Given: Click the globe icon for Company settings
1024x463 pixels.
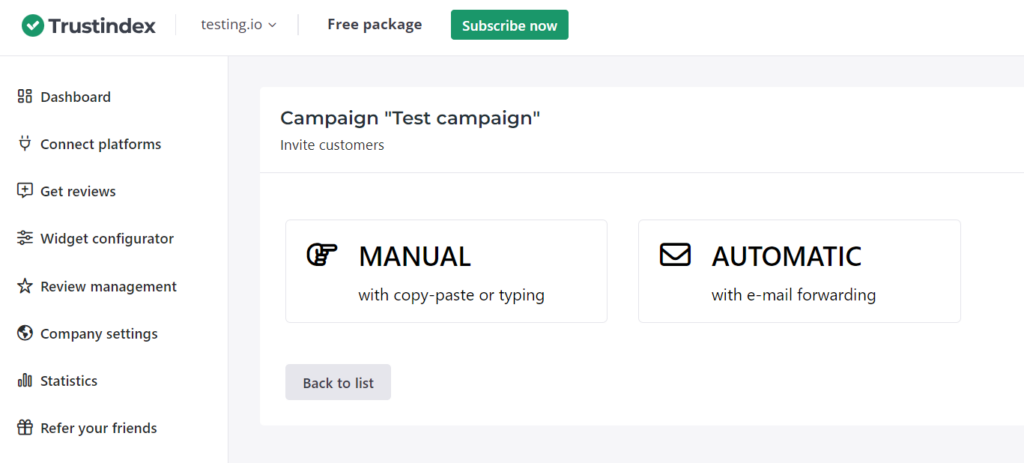Looking at the screenshot, I should pos(25,333).
